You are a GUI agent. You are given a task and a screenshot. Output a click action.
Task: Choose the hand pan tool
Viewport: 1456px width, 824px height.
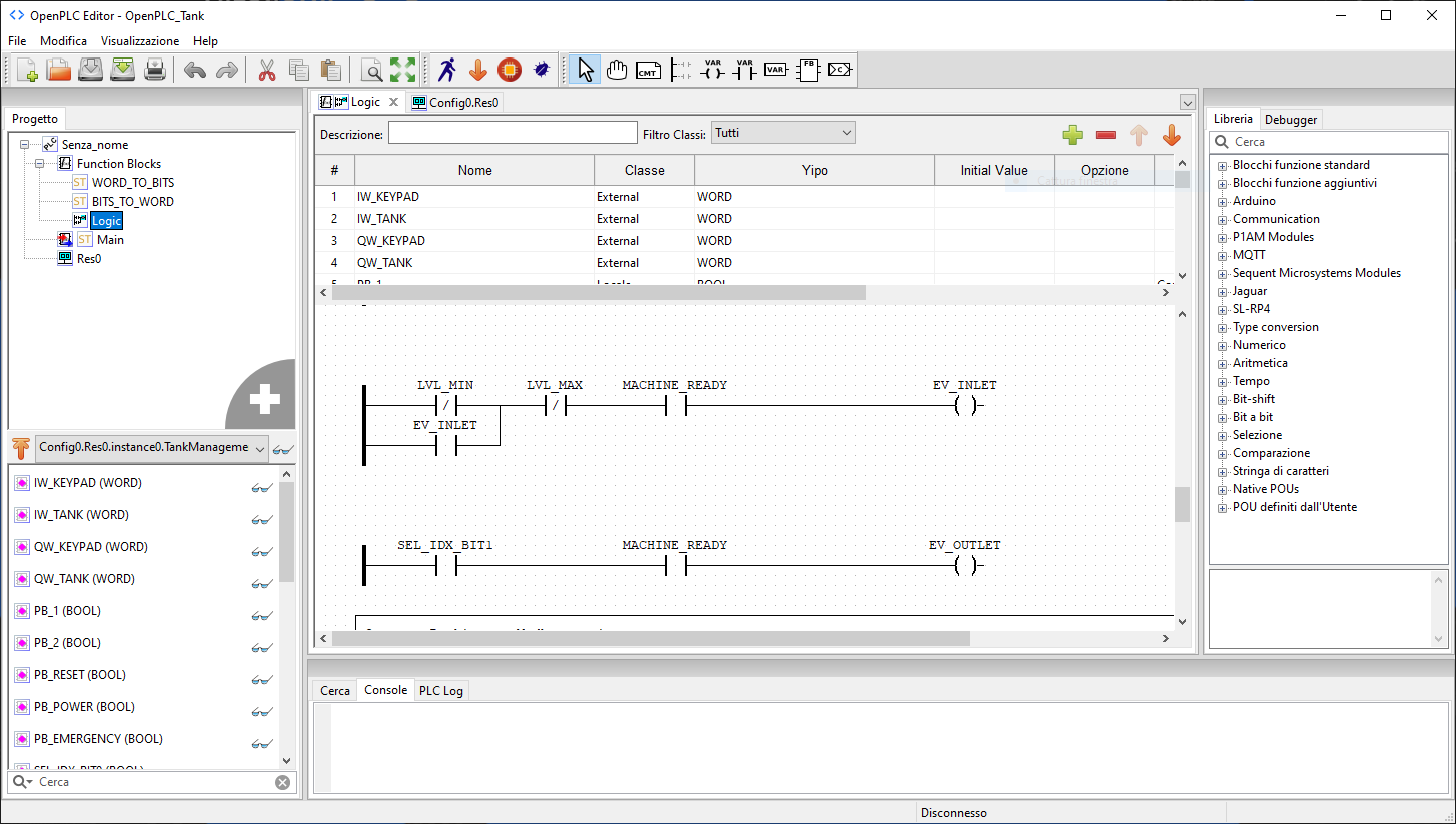pos(617,70)
